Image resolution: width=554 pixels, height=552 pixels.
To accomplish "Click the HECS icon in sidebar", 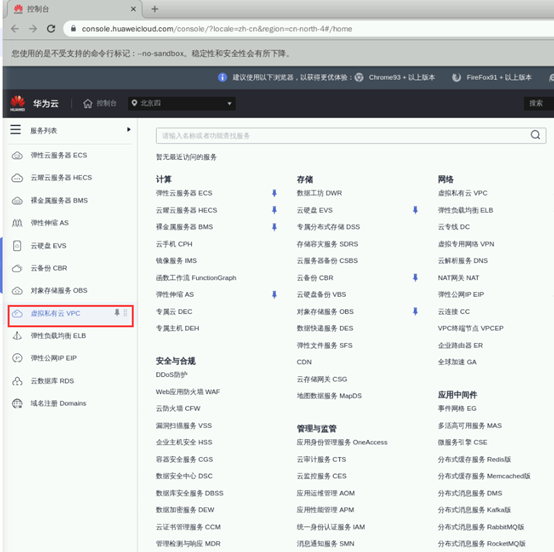I will [17, 178].
